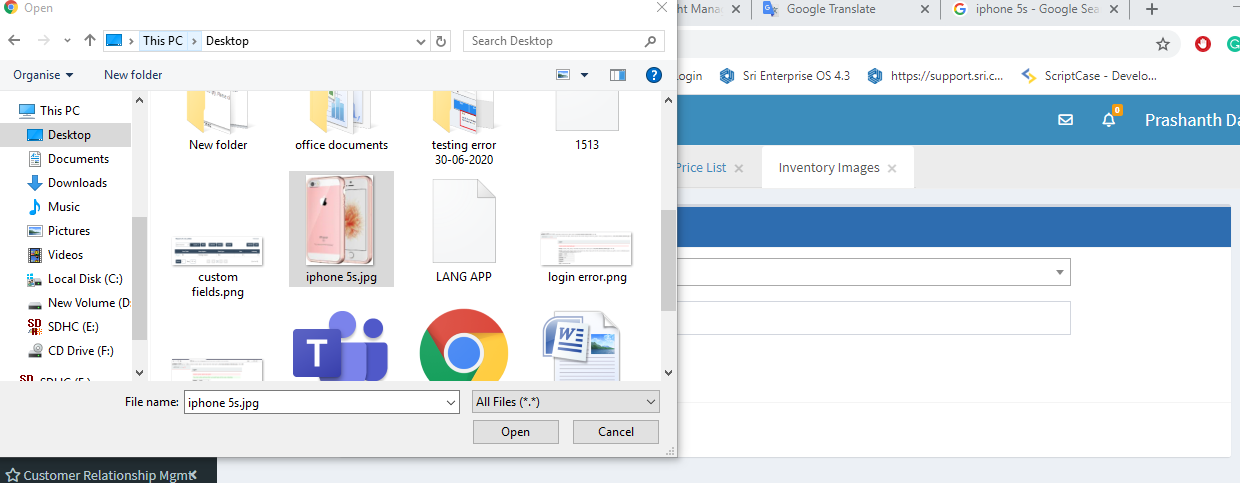Select Downloads in the navigation pane
This screenshot has height=483, width=1240.
point(77,183)
